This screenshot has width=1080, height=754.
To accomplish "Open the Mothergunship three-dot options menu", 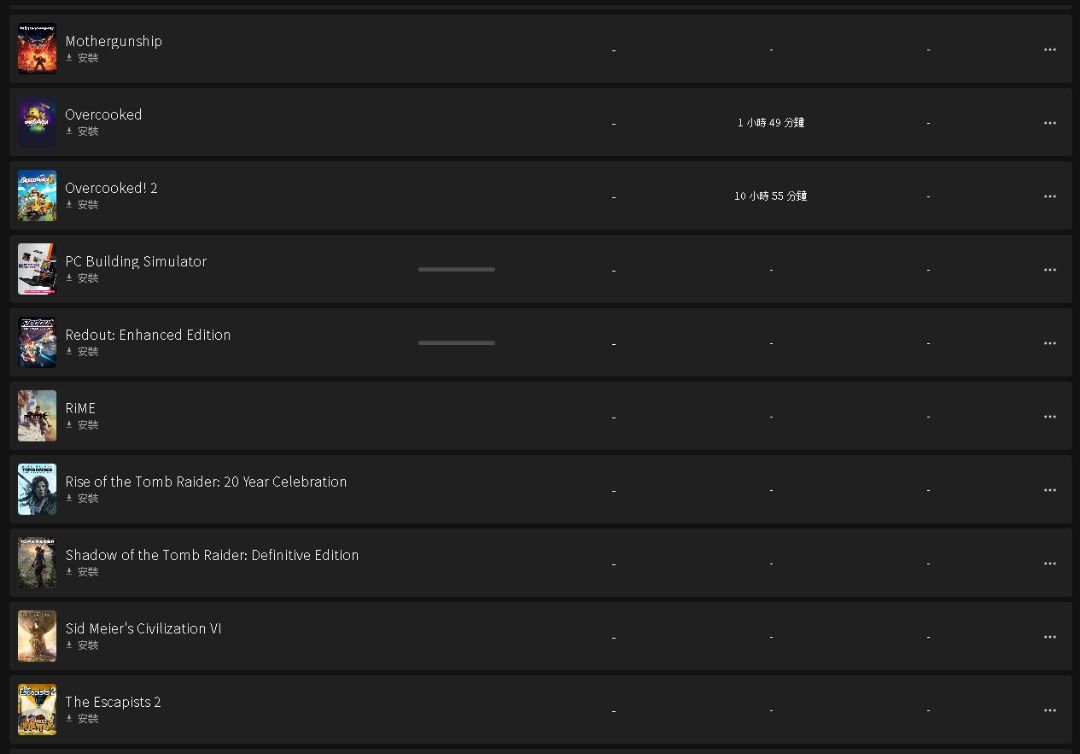I will [x=1049, y=49].
